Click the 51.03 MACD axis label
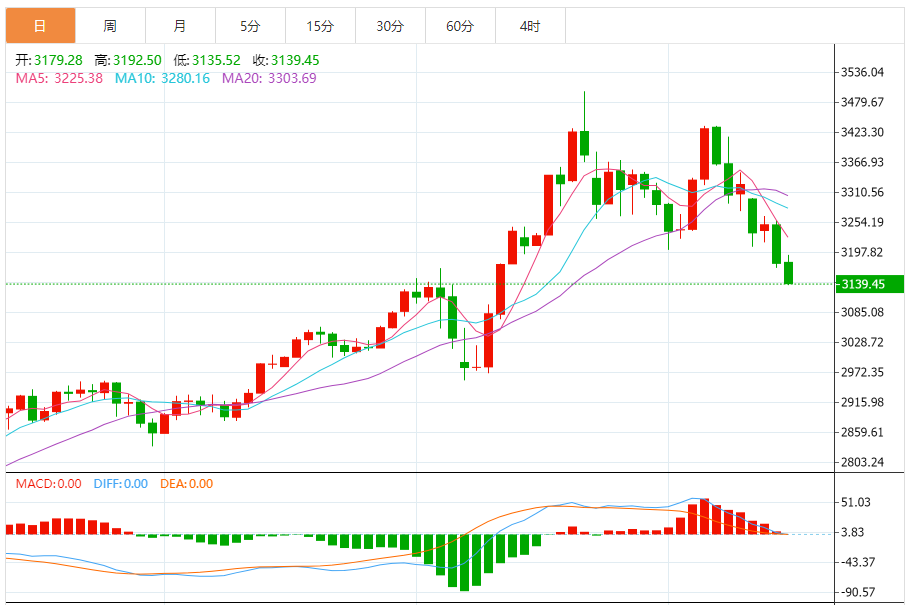Screen dimensions: 910x605 click(856, 502)
